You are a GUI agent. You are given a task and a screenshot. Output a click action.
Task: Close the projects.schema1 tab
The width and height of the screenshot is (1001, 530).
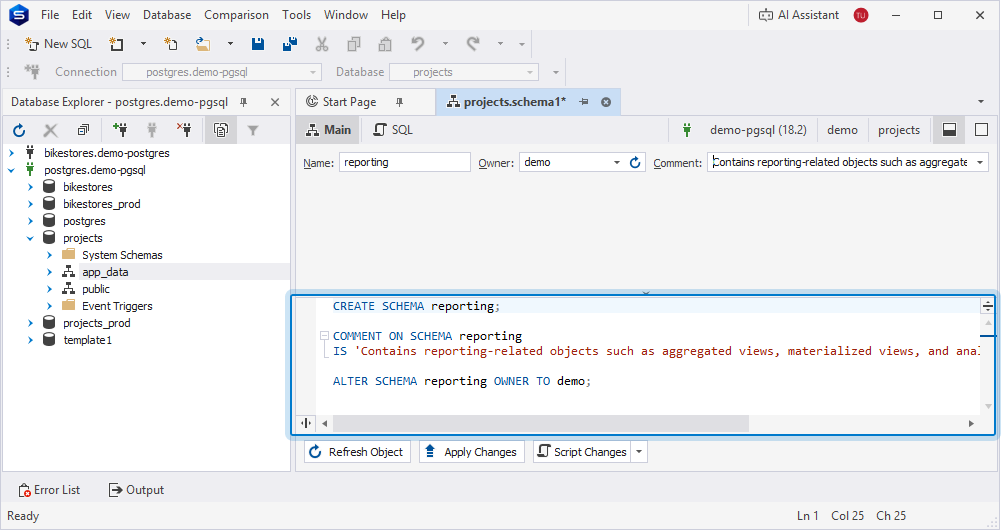(606, 102)
